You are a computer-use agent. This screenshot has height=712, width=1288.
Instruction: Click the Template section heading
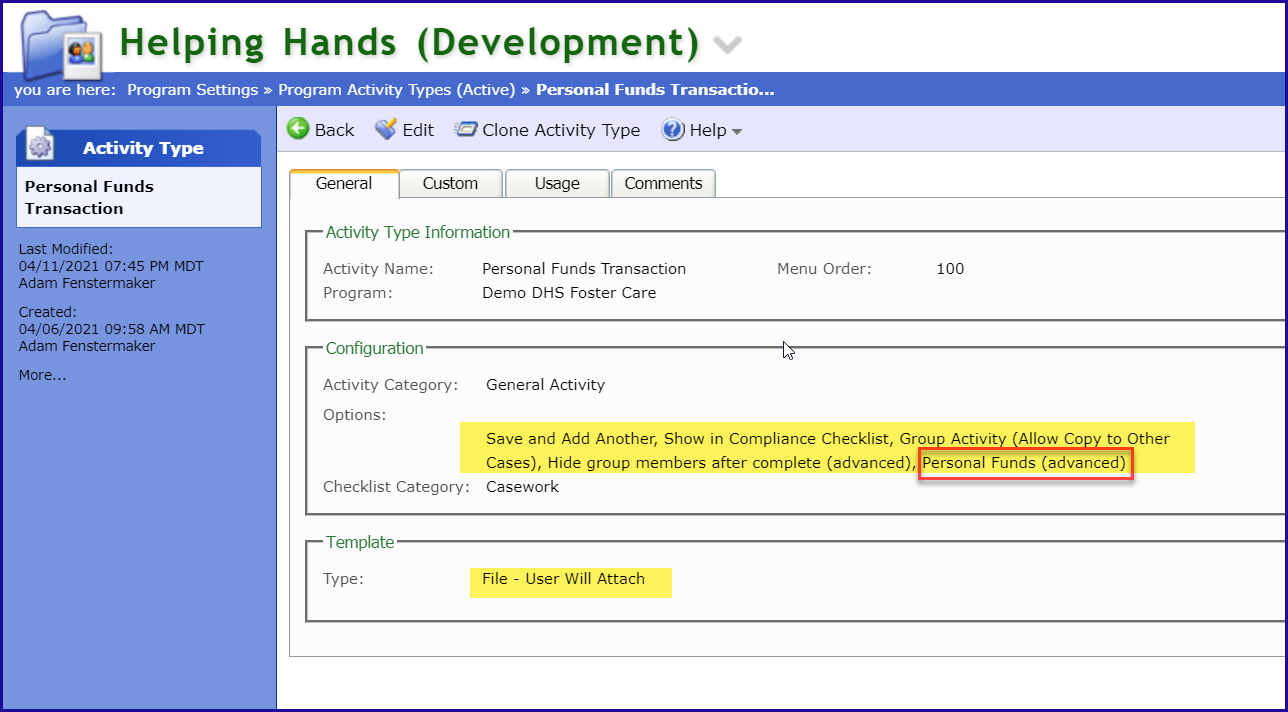(x=360, y=542)
